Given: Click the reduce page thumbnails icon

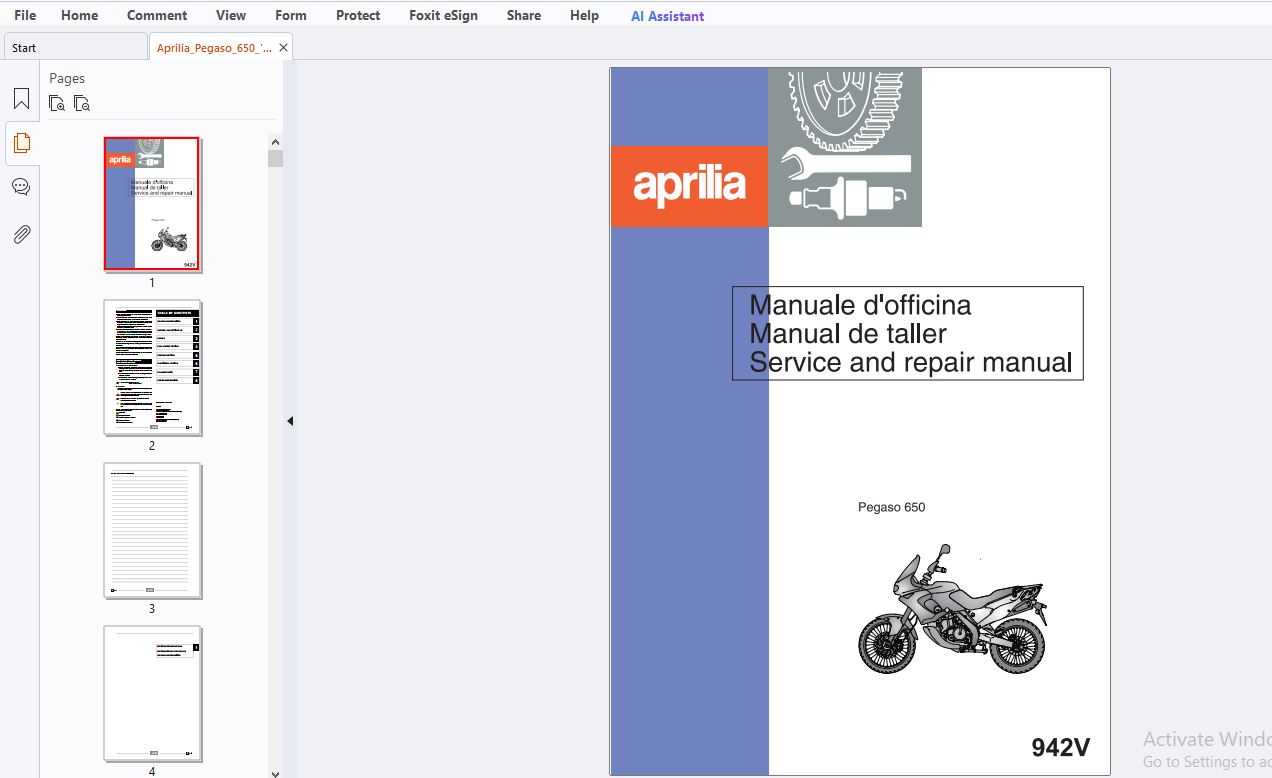Looking at the screenshot, I should (x=82, y=103).
